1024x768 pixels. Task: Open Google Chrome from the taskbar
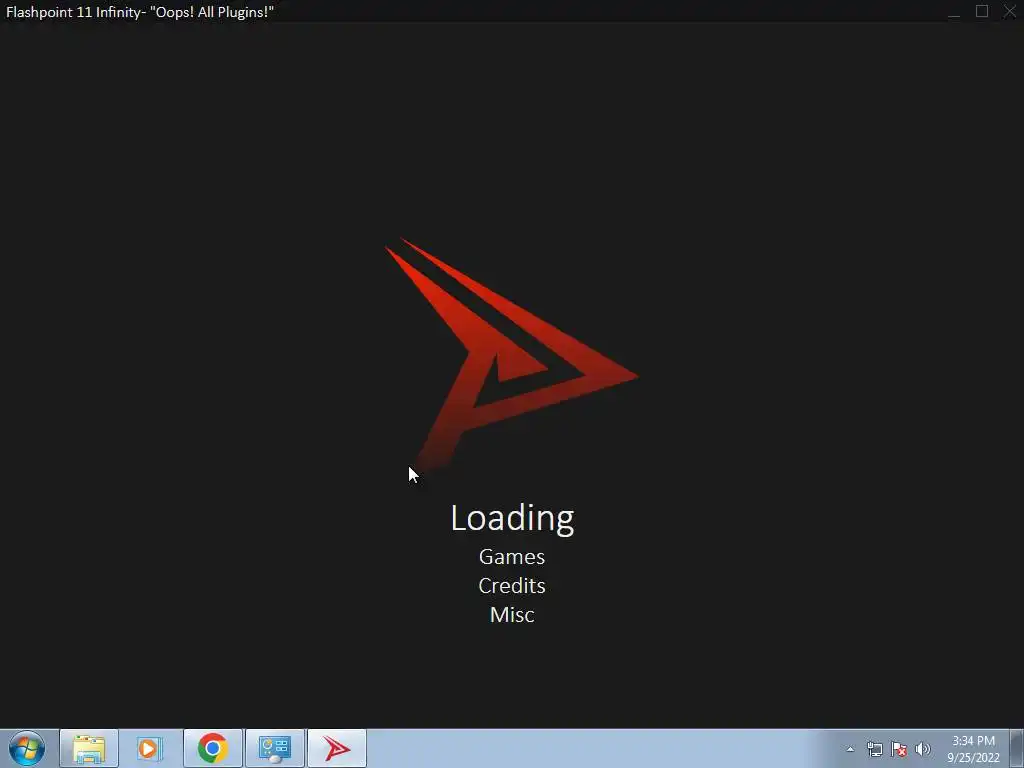tap(213, 748)
